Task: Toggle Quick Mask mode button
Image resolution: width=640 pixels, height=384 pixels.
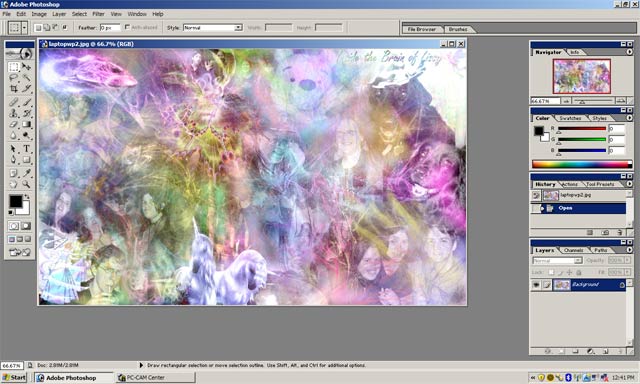Action: point(26,226)
